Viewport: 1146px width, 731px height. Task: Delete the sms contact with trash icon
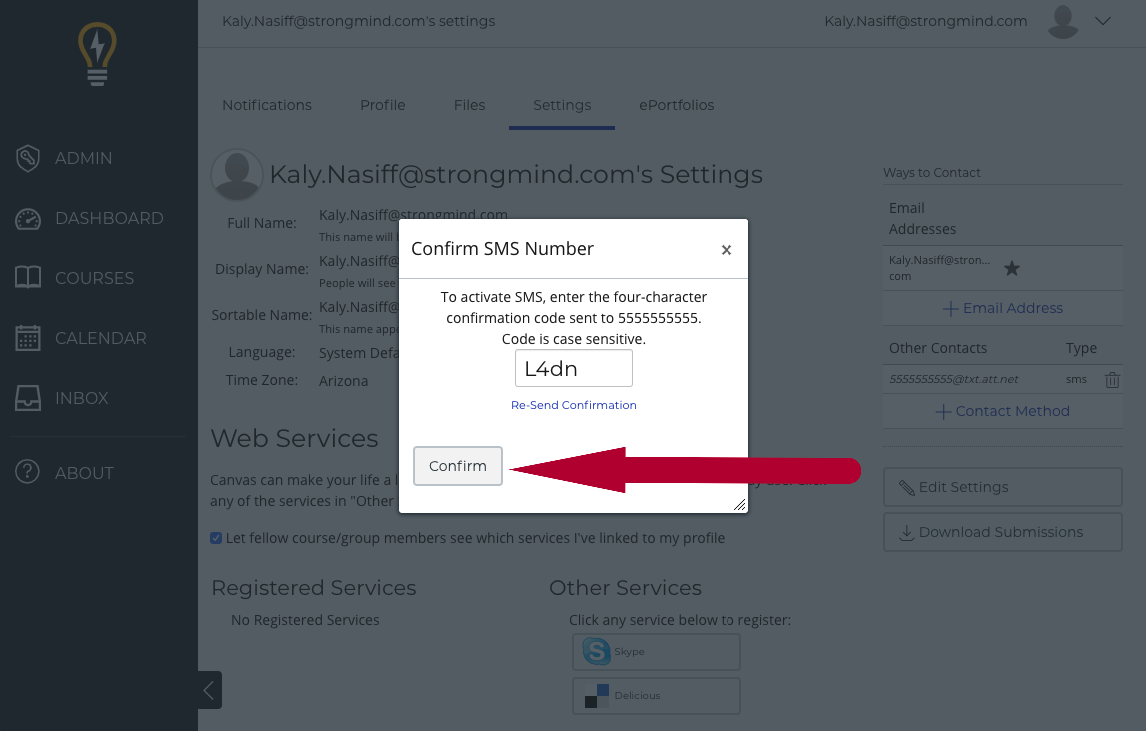[x=1112, y=379]
